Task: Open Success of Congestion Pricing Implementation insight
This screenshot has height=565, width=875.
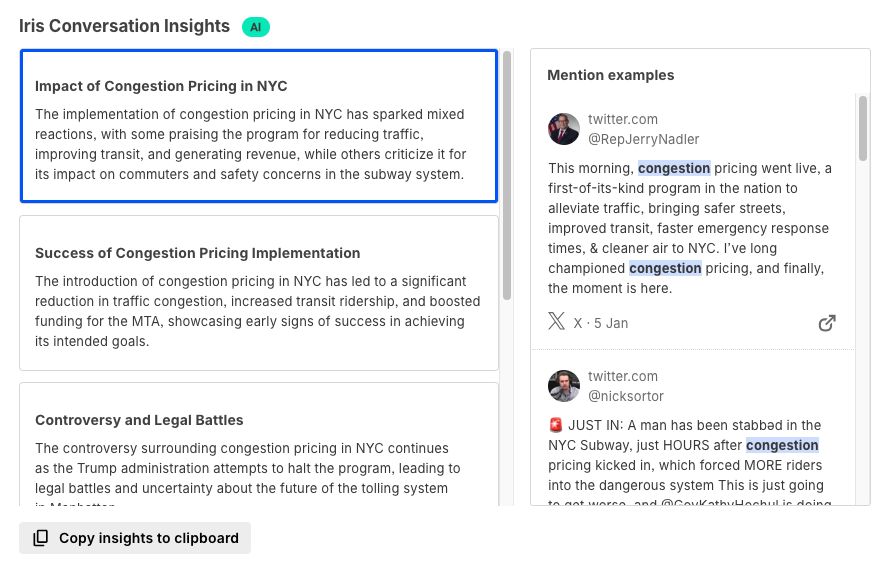Action: (x=258, y=293)
